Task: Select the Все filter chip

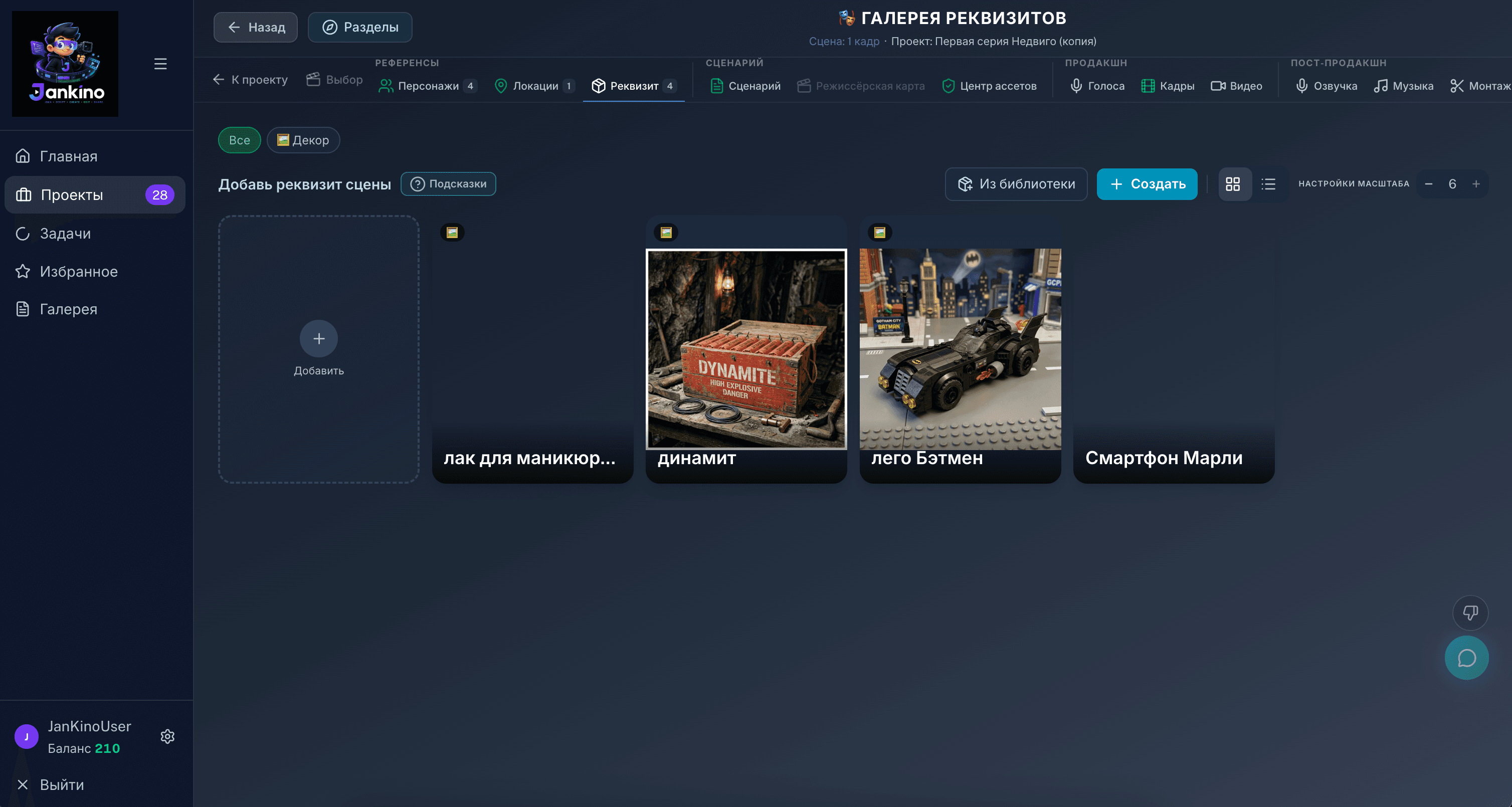Action: point(240,140)
